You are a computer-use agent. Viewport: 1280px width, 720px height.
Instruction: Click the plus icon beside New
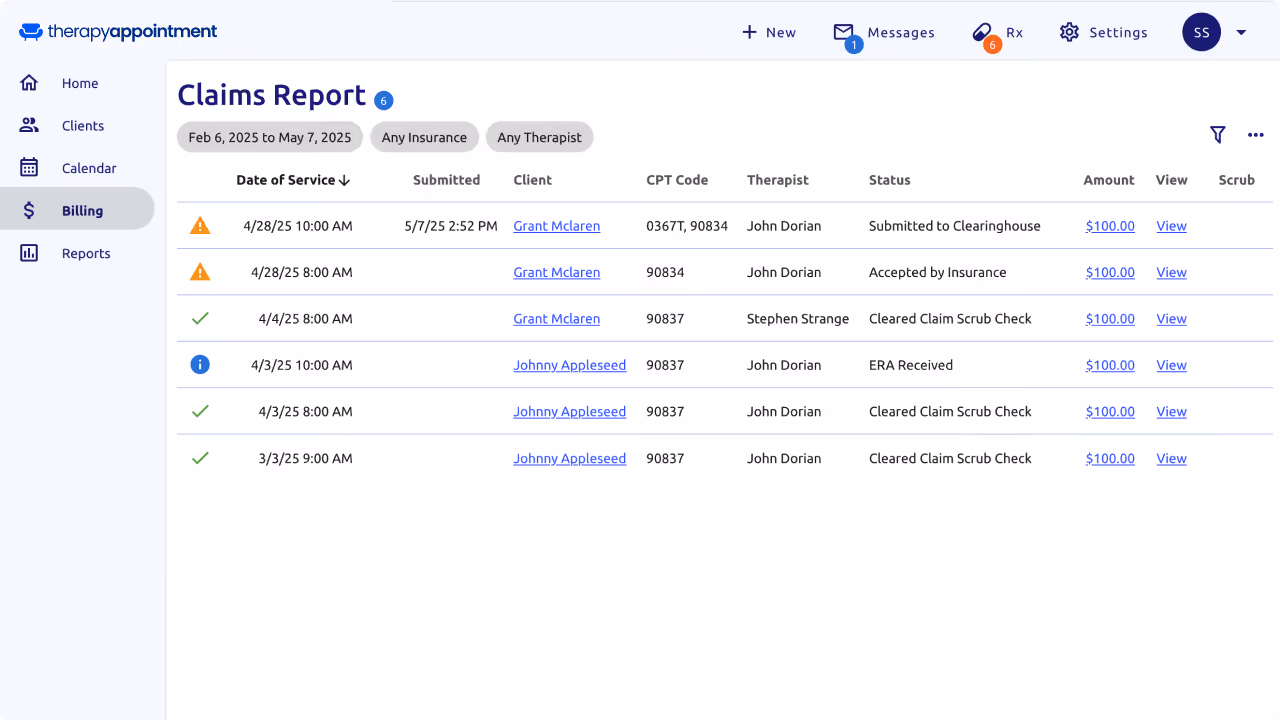749,32
